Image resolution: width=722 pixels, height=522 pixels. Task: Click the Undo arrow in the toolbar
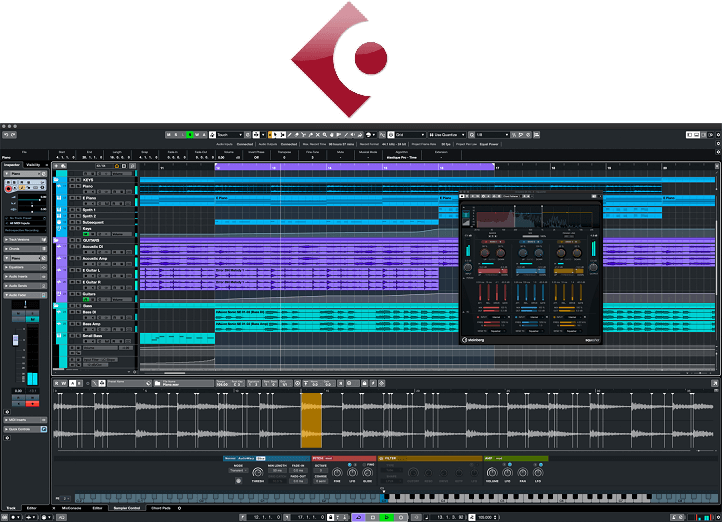coord(6,135)
